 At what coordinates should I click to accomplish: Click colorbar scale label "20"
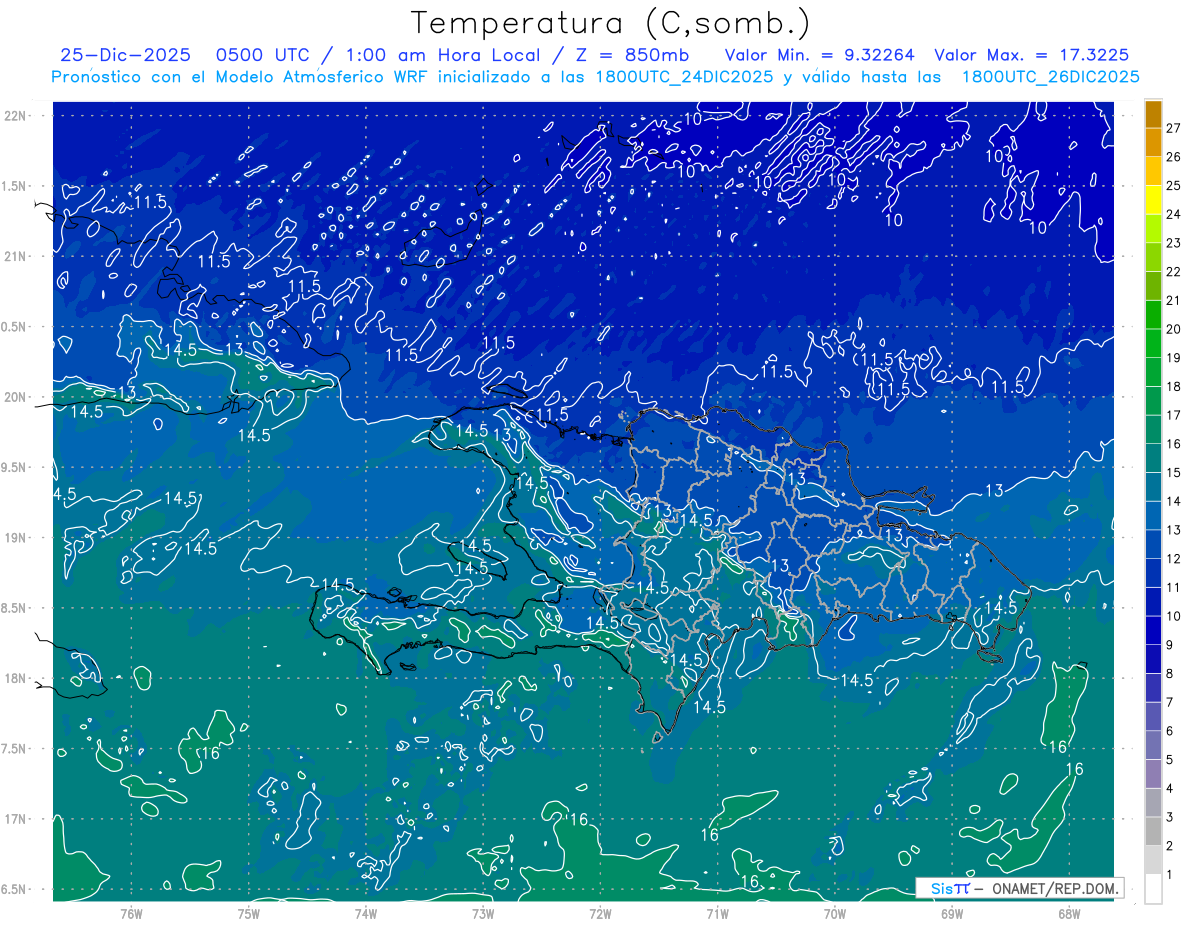point(1174,329)
